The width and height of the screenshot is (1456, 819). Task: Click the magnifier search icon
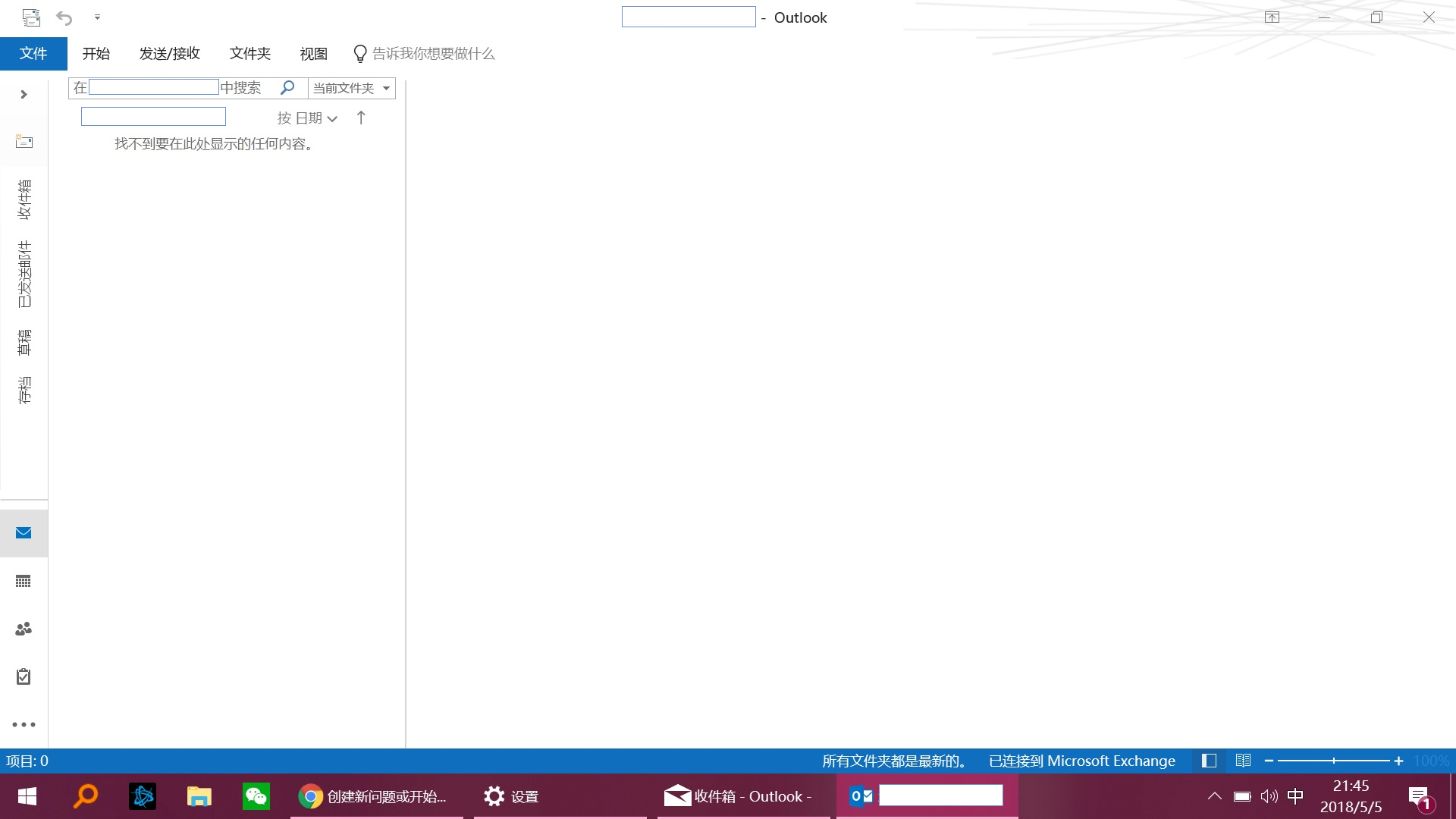click(287, 87)
